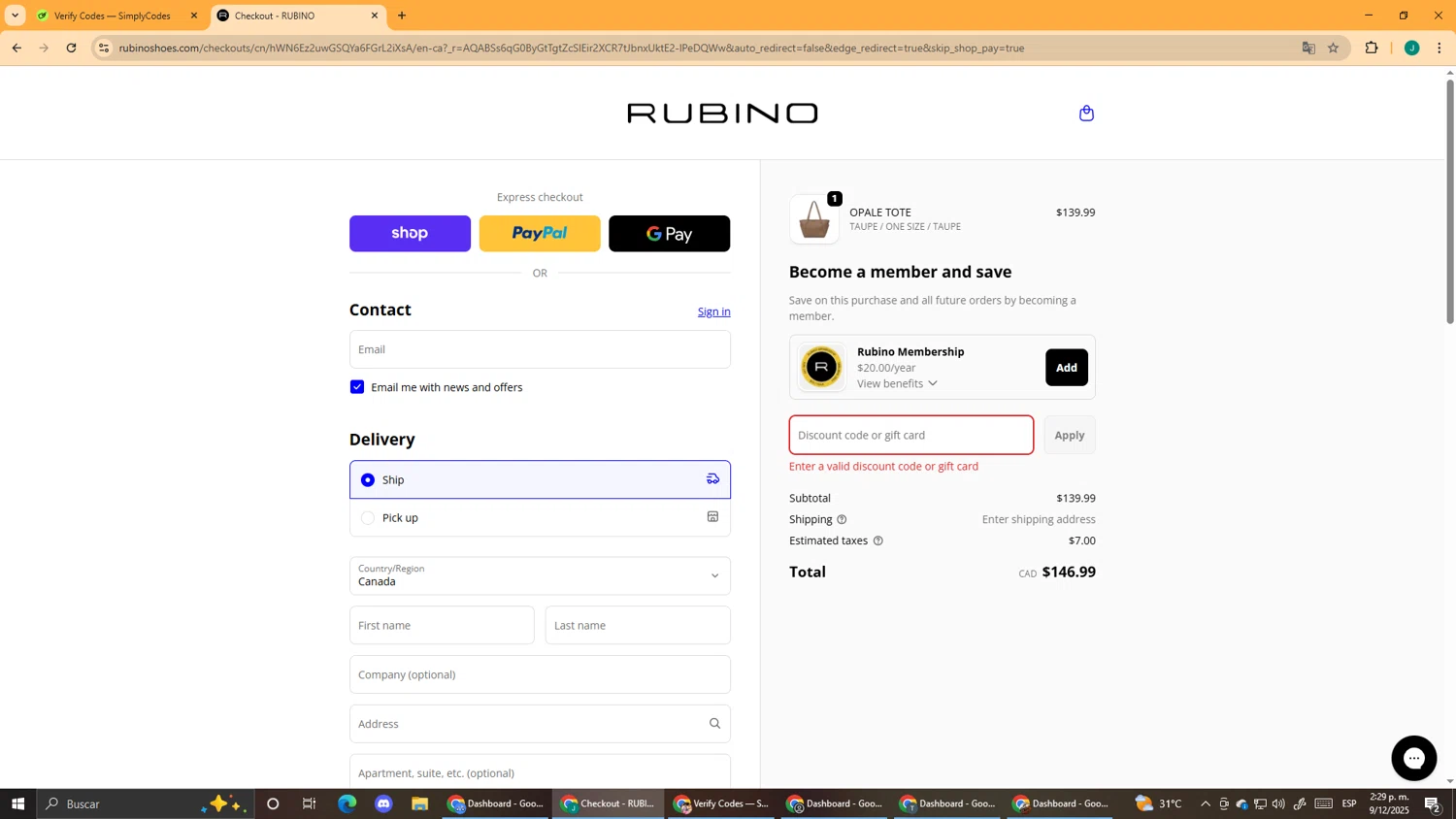The height and width of the screenshot is (819, 1456).
Task: Open the notifications center icon
Action: point(1433,803)
